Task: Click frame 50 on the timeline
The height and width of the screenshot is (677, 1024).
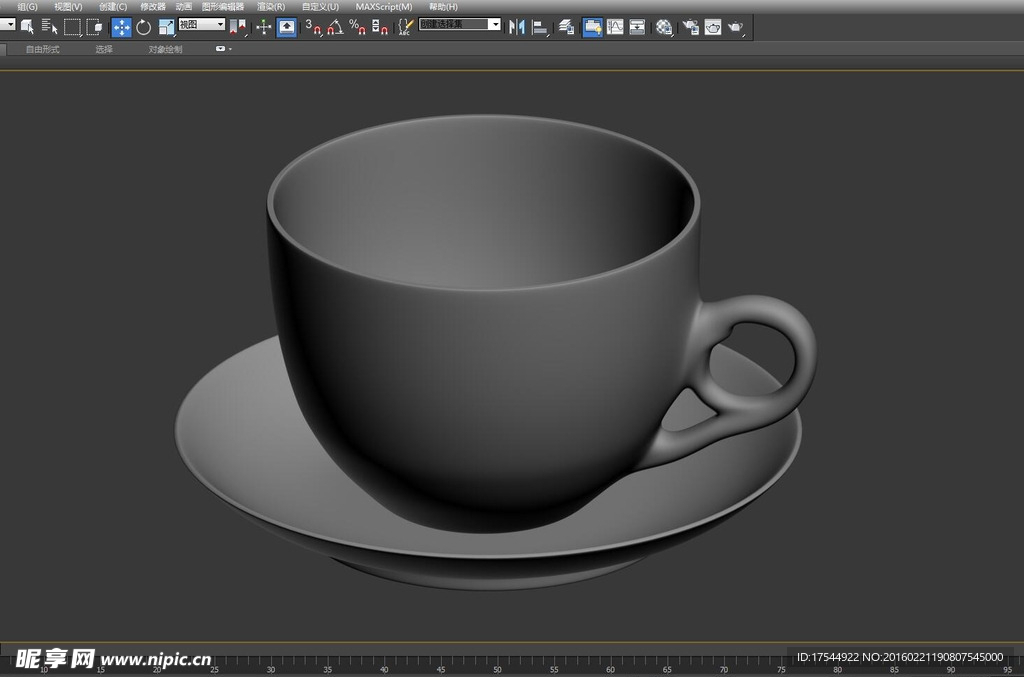Action: tap(497, 663)
